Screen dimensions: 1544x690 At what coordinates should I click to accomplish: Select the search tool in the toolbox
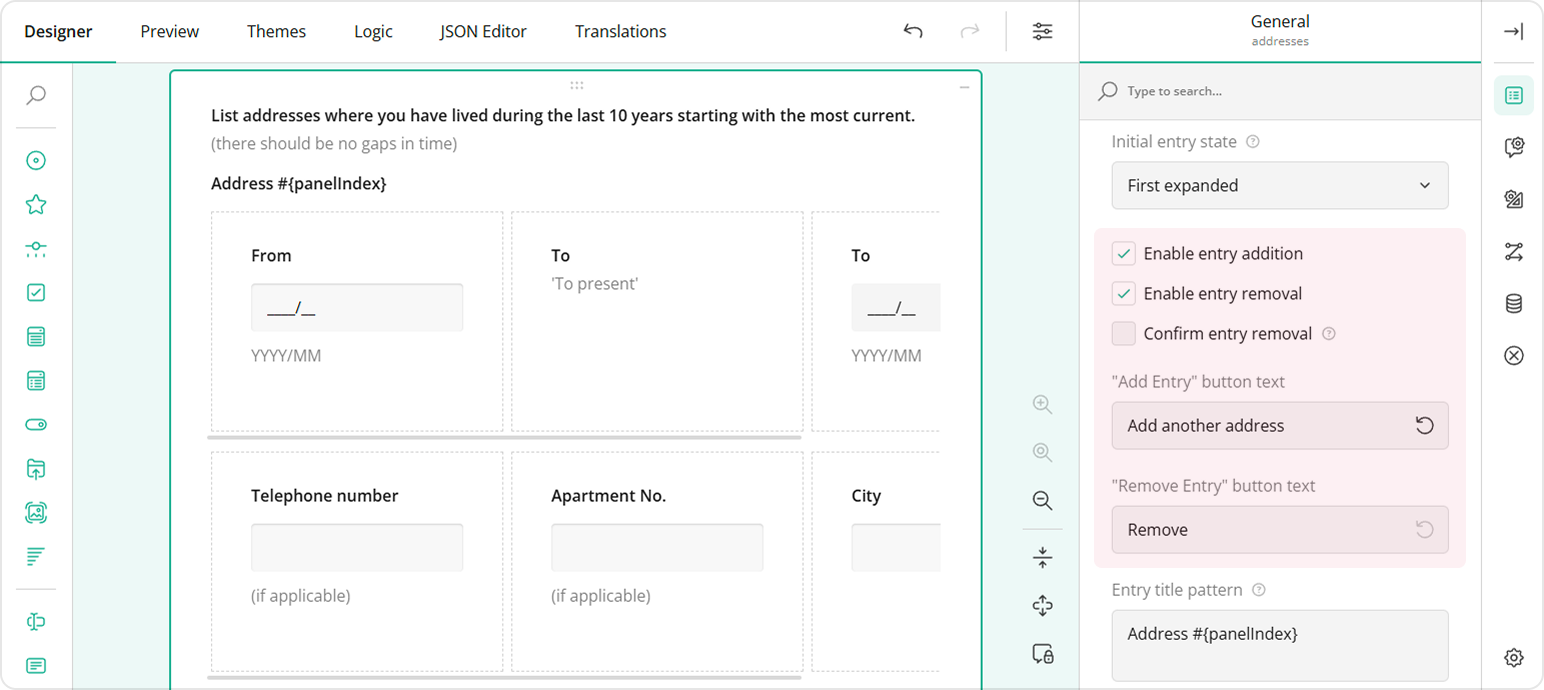click(35, 95)
